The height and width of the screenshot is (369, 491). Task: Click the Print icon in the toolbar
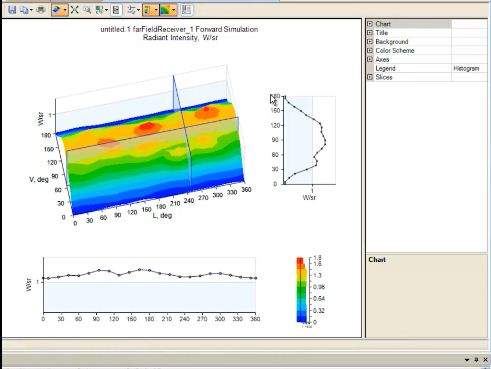click(41, 10)
